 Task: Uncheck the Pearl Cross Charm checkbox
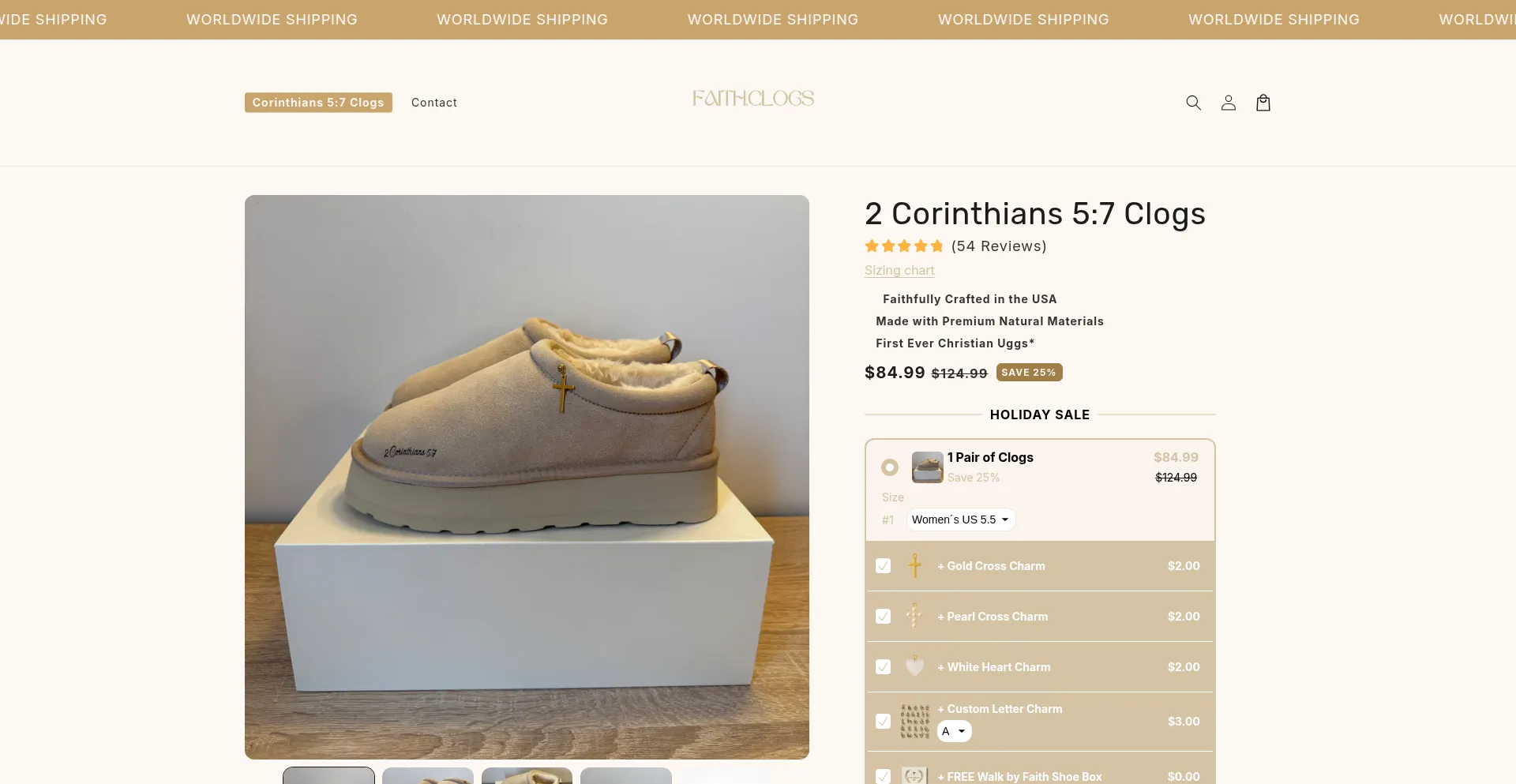point(884,617)
